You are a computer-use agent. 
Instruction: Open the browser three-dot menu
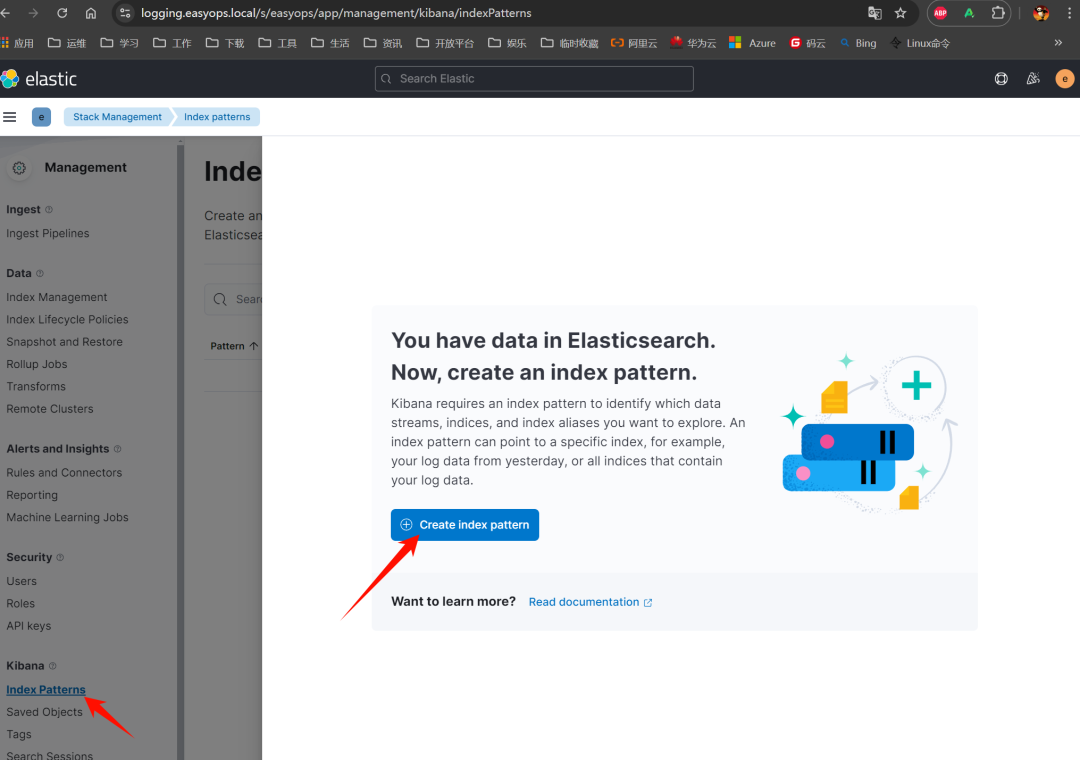[x=1069, y=13]
